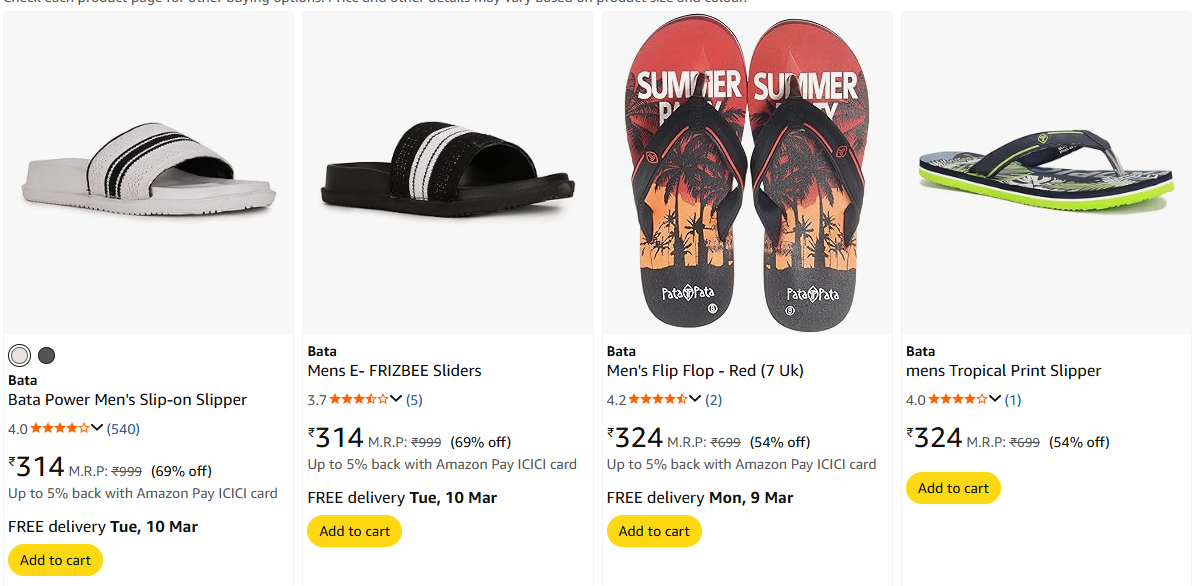Add Tropical Print Slipper to cart

953,488
